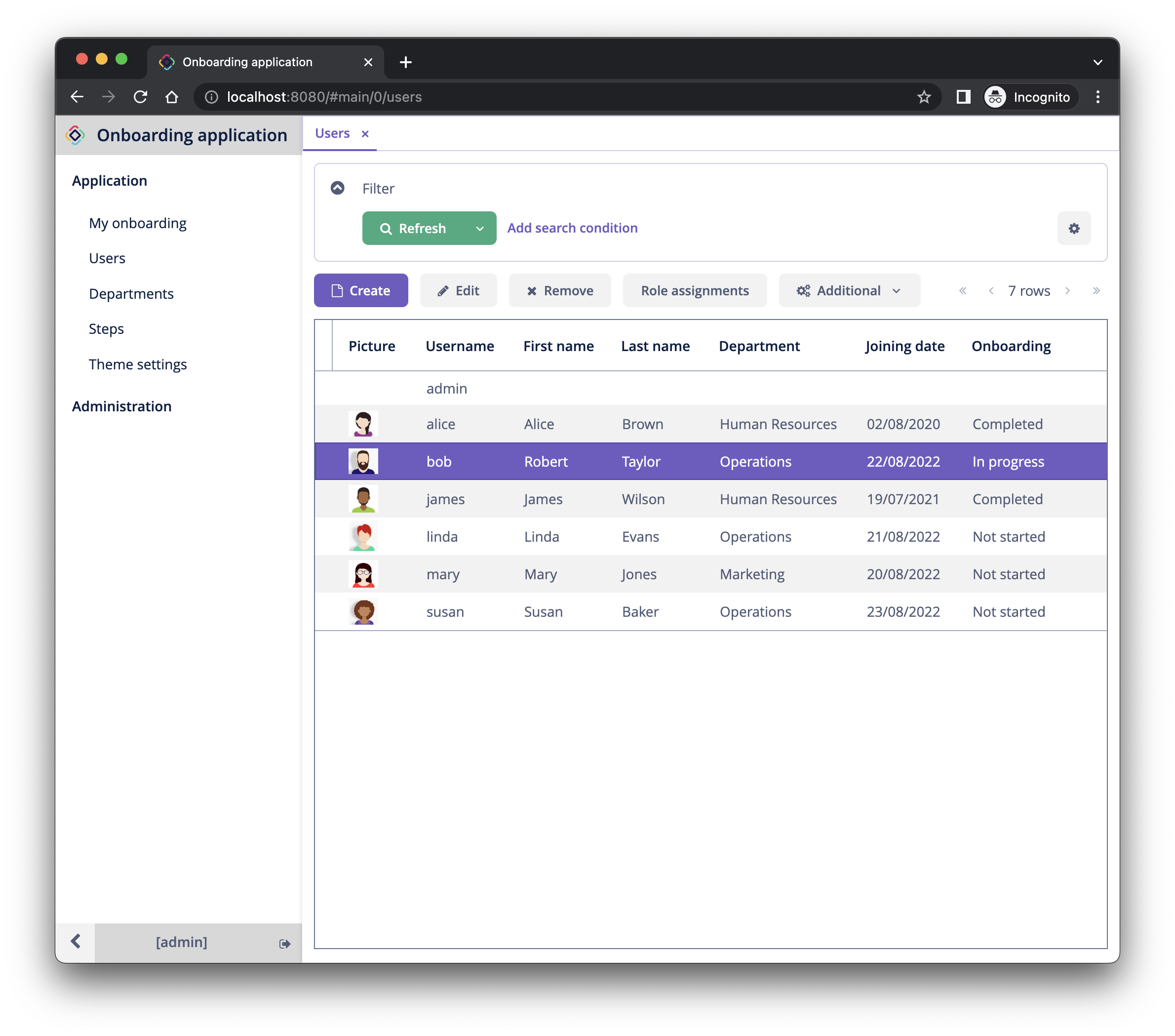Click the Steps sidebar item

[106, 328]
